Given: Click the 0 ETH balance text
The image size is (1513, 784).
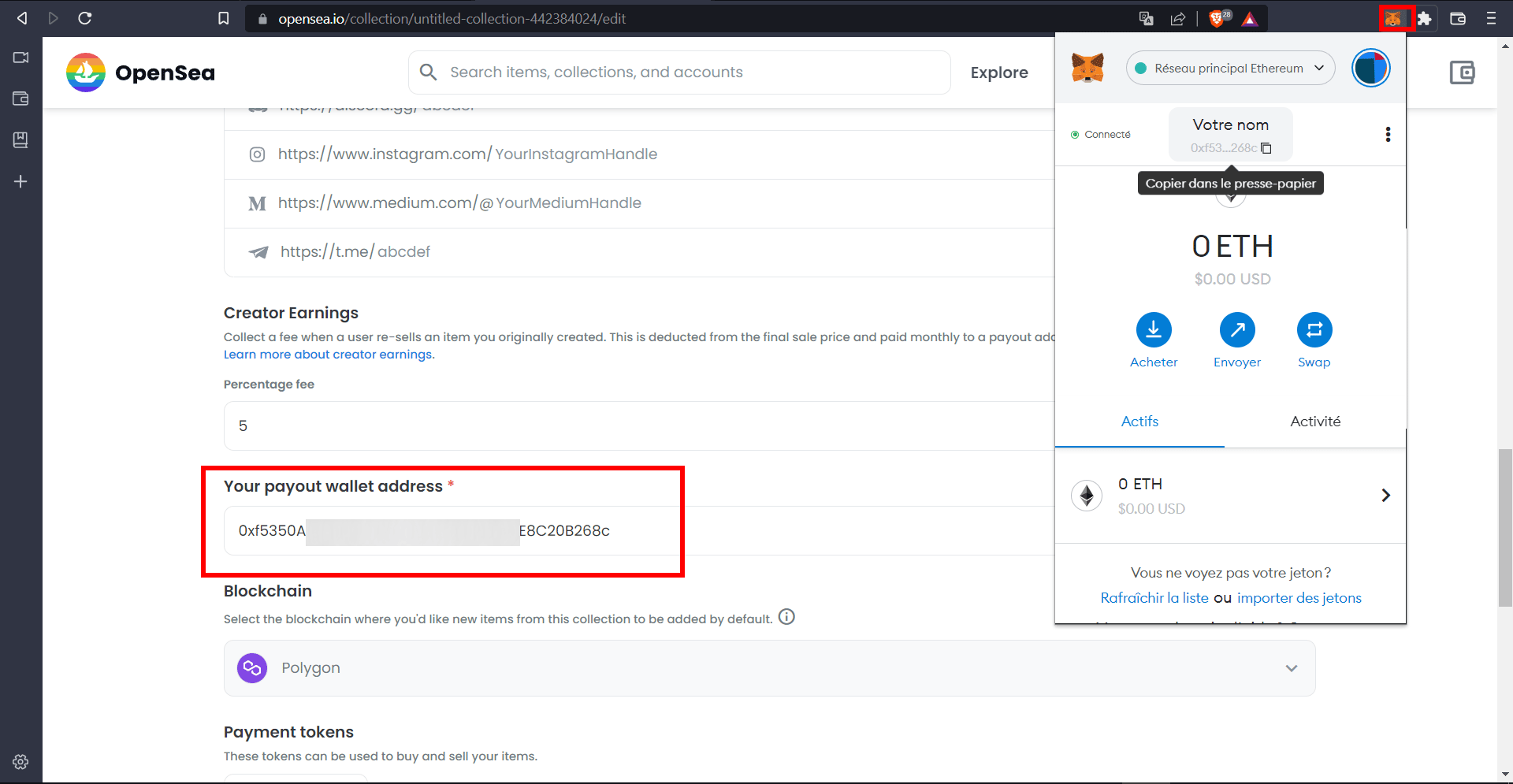Looking at the screenshot, I should point(1232,247).
